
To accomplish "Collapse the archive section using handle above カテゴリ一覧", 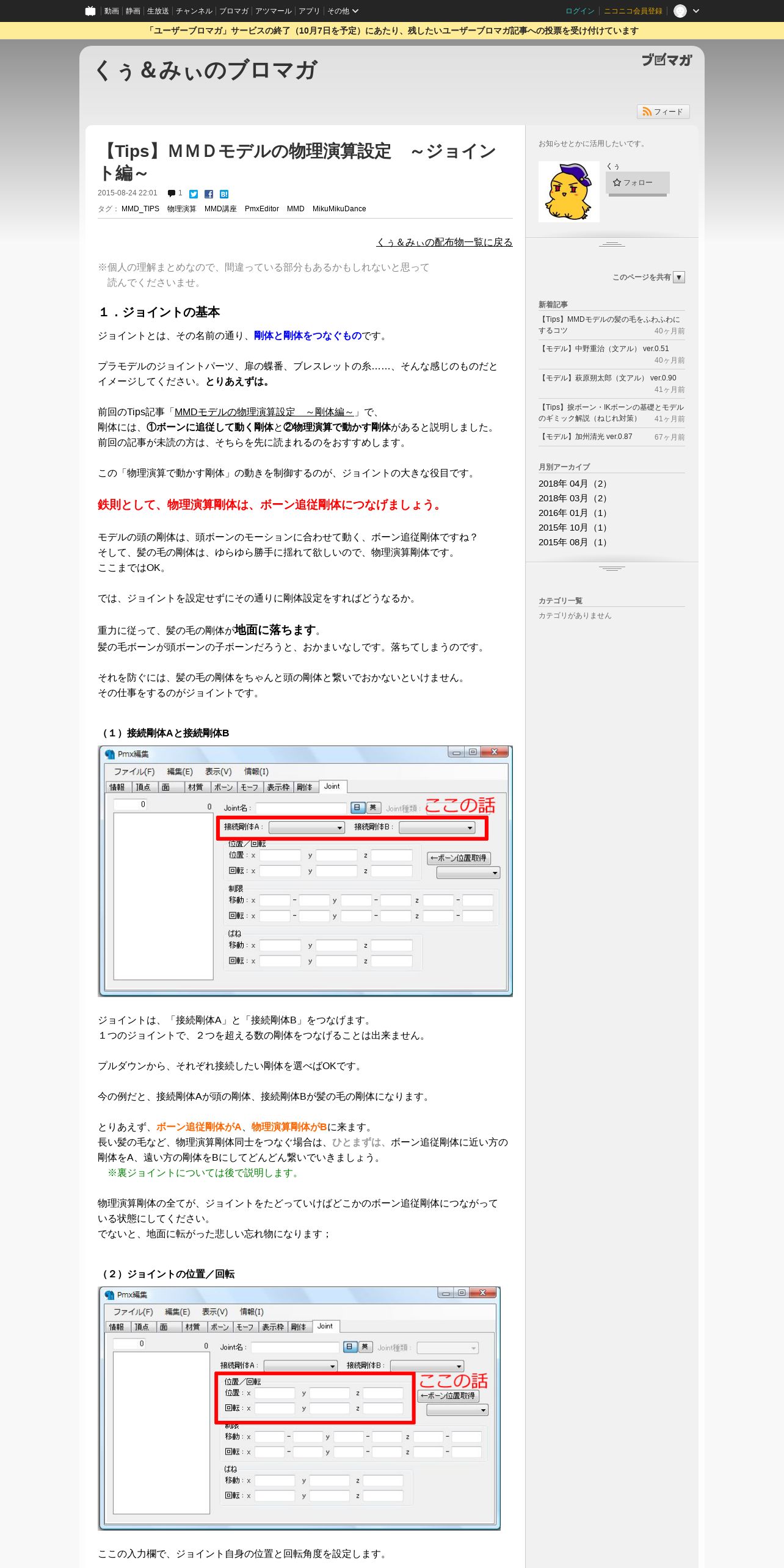I will click(612, 568).
